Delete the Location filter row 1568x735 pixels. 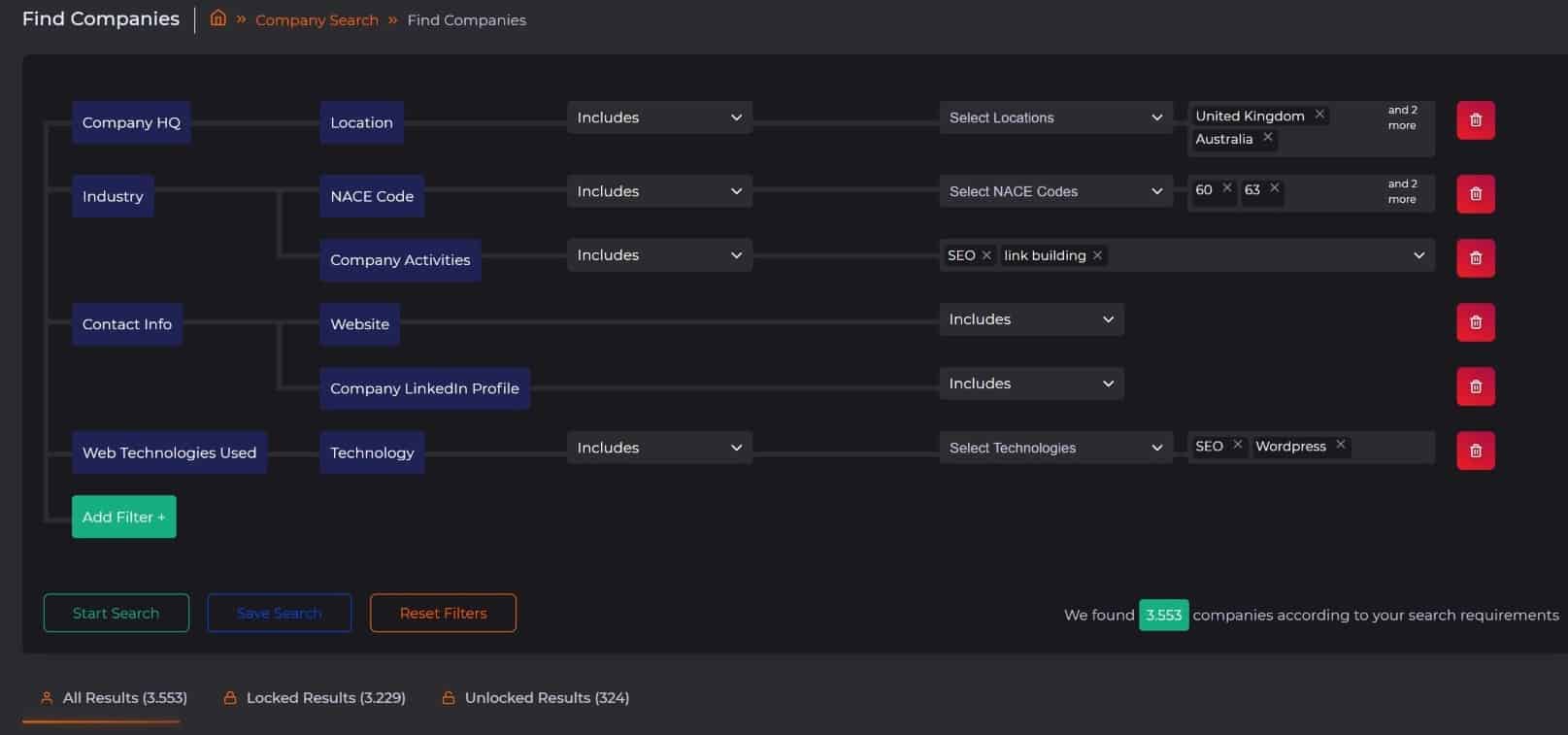click(x=1475, y=120)
